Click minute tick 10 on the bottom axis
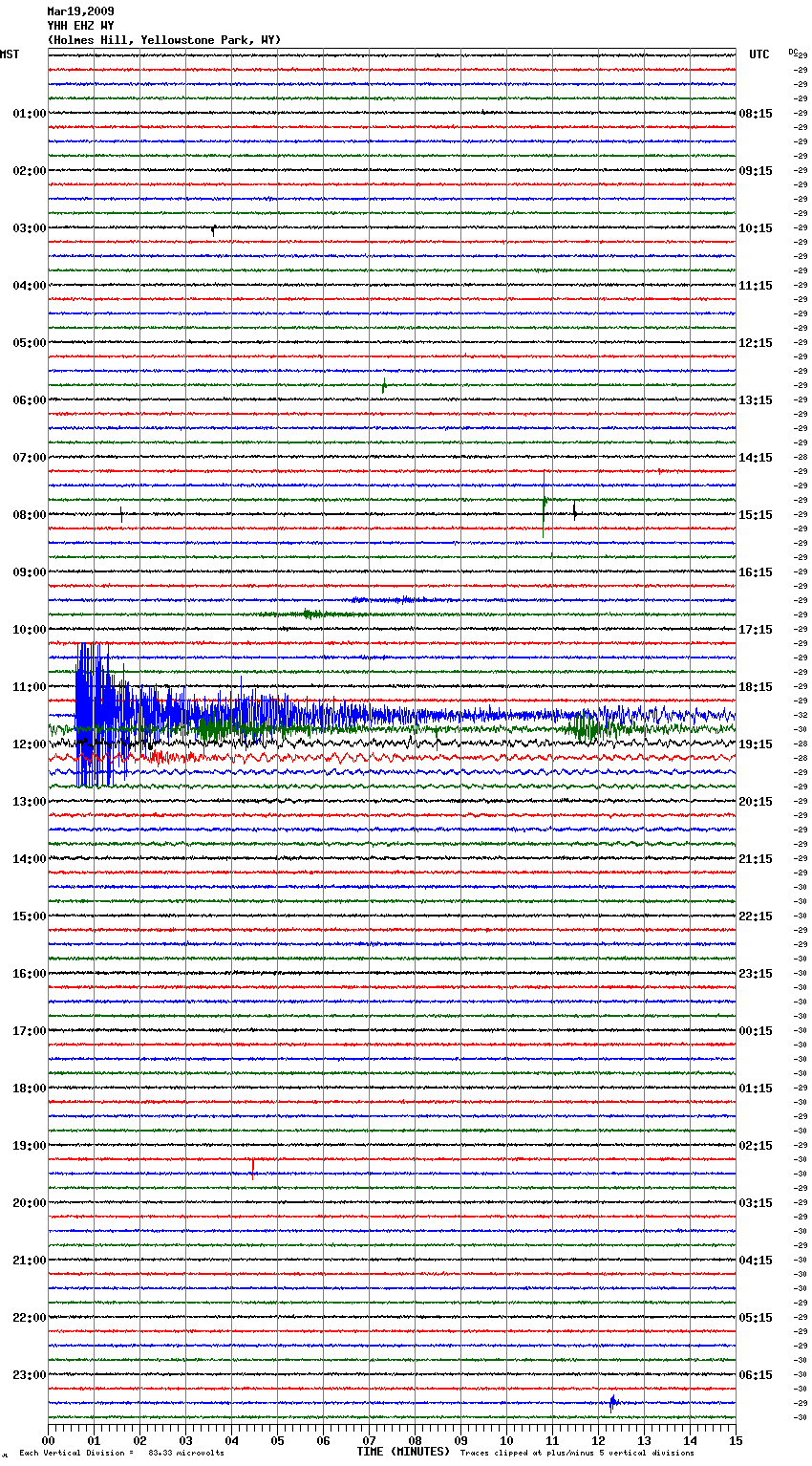This screenshot has width=812, height=1466. 506,1440
